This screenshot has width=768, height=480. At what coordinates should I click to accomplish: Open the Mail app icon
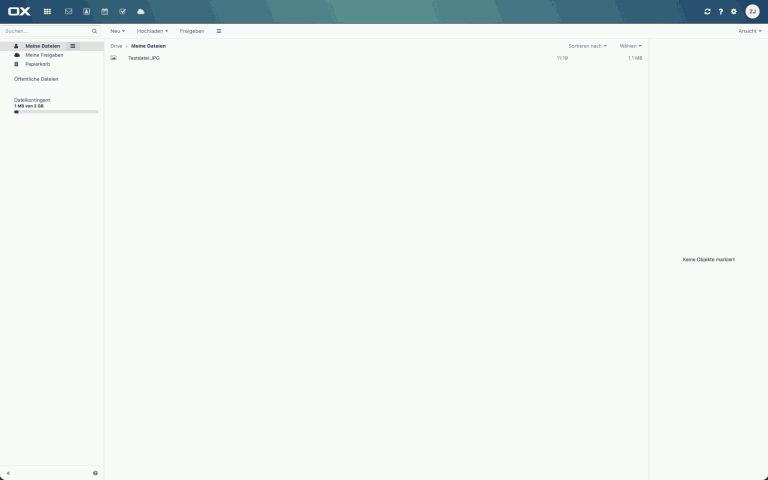tap(69, 11)
